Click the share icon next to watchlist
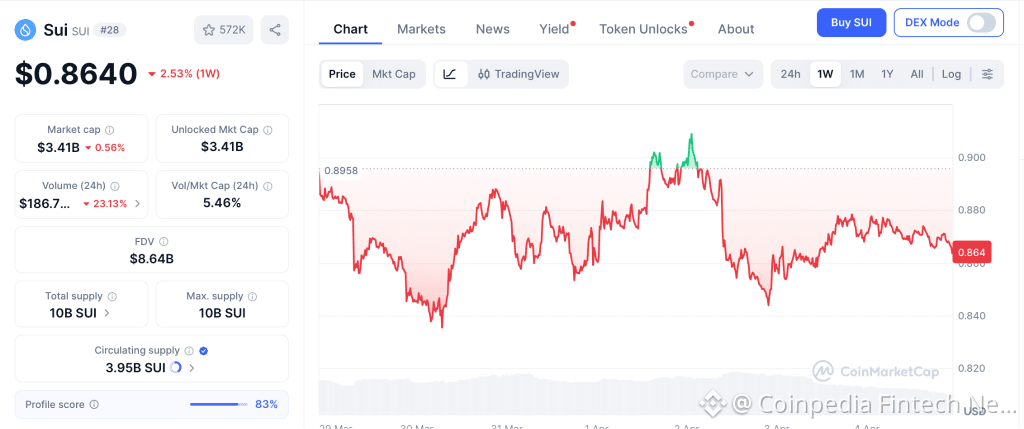The width and height of the screenshot is (1024, 429). 275,30
